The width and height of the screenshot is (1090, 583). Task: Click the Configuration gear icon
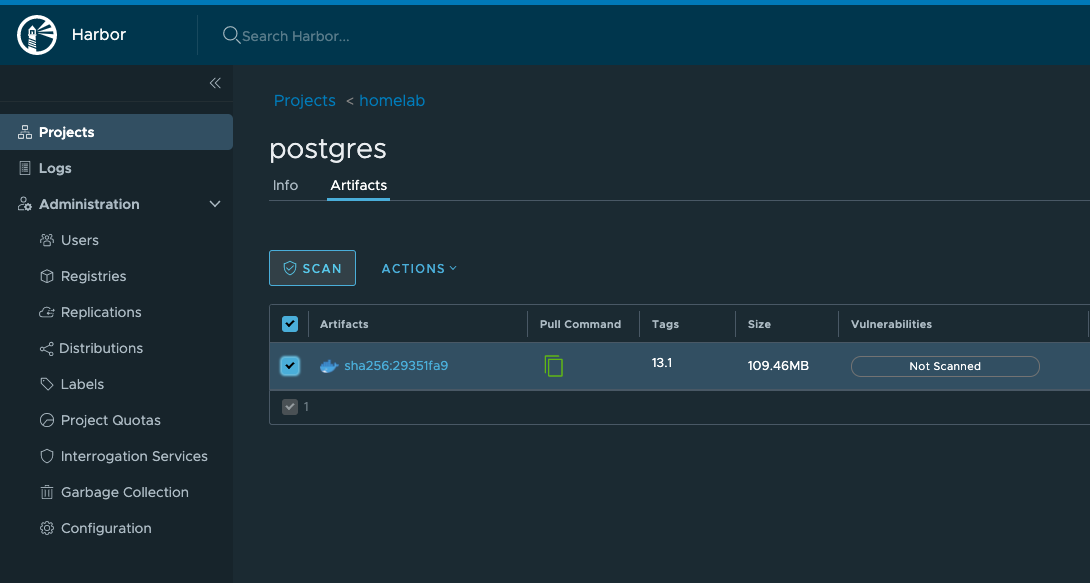47,529
